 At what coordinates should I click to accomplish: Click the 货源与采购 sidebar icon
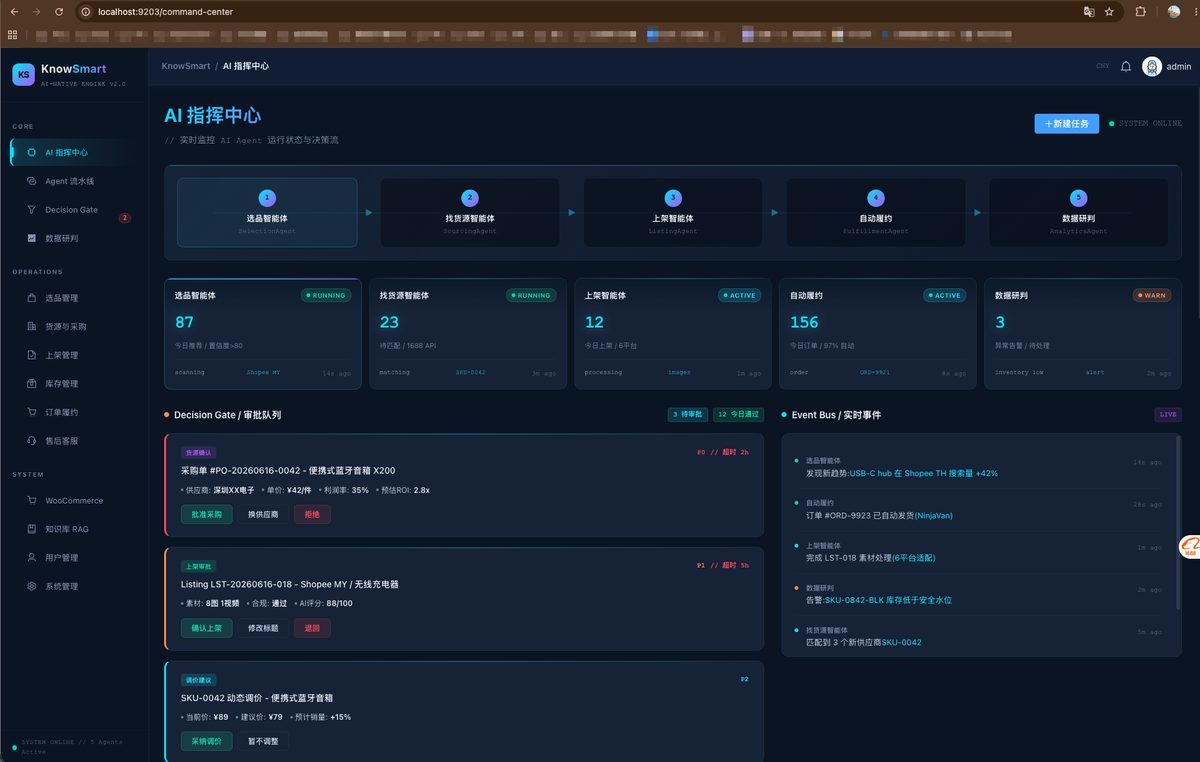tap(32, 326)
